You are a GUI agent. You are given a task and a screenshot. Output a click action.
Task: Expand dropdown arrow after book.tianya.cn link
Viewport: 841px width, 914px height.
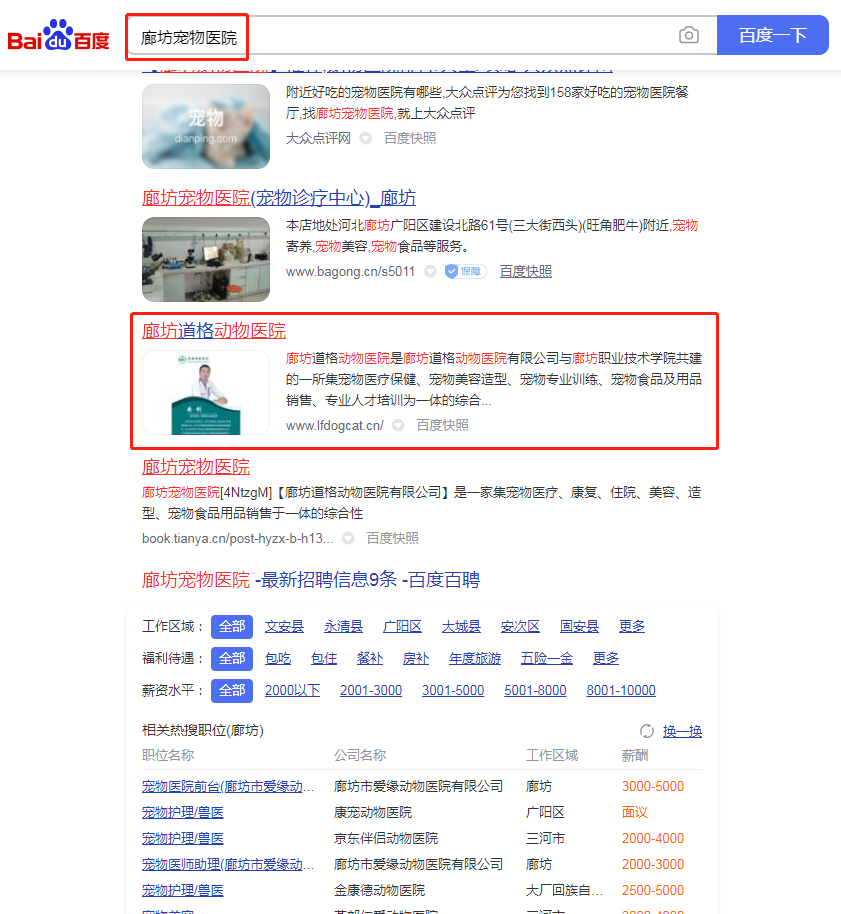(x=348, y=539)
